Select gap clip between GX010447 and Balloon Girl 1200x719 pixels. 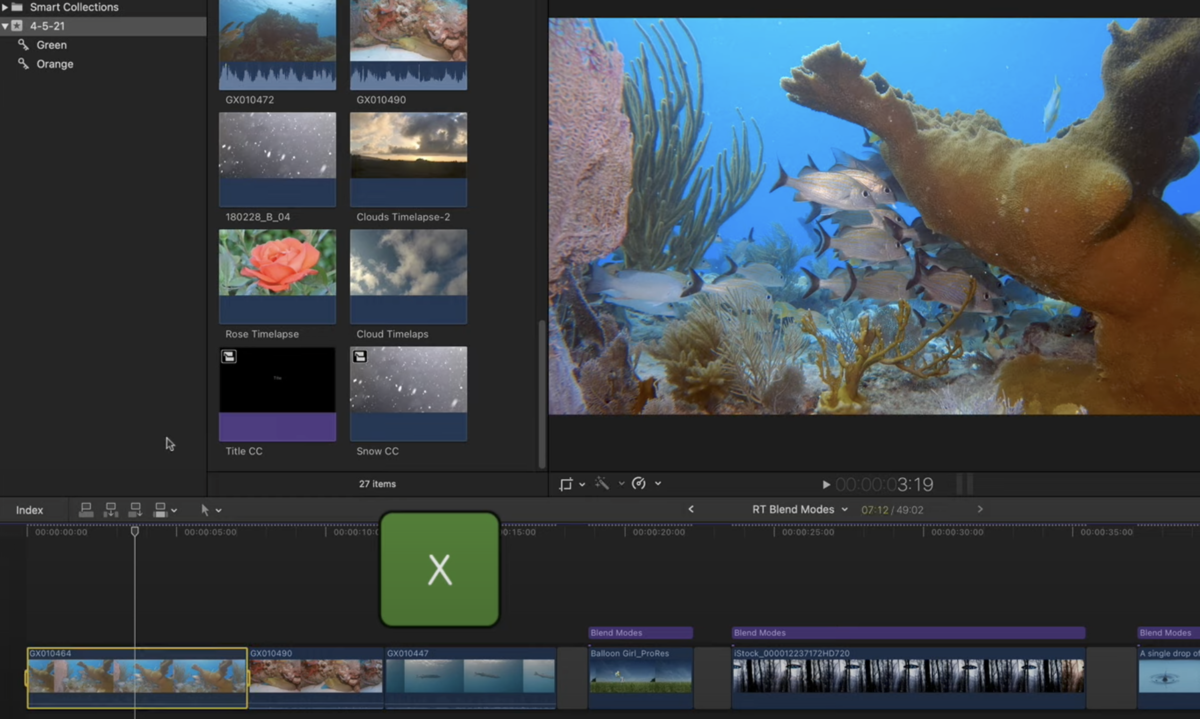(x=572, y=677)
